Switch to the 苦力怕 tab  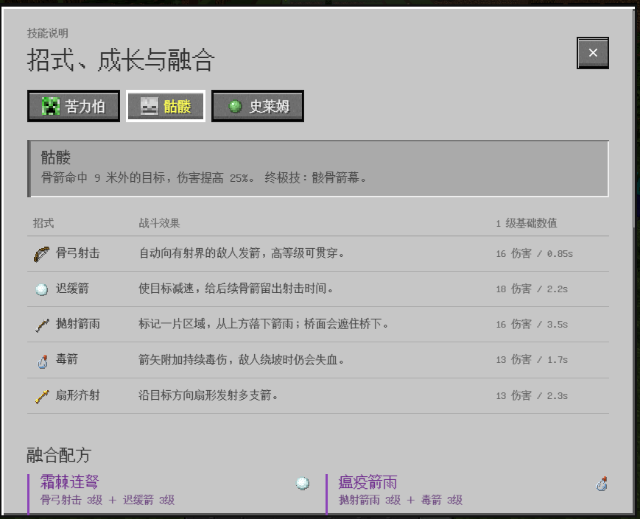(73, 106)
